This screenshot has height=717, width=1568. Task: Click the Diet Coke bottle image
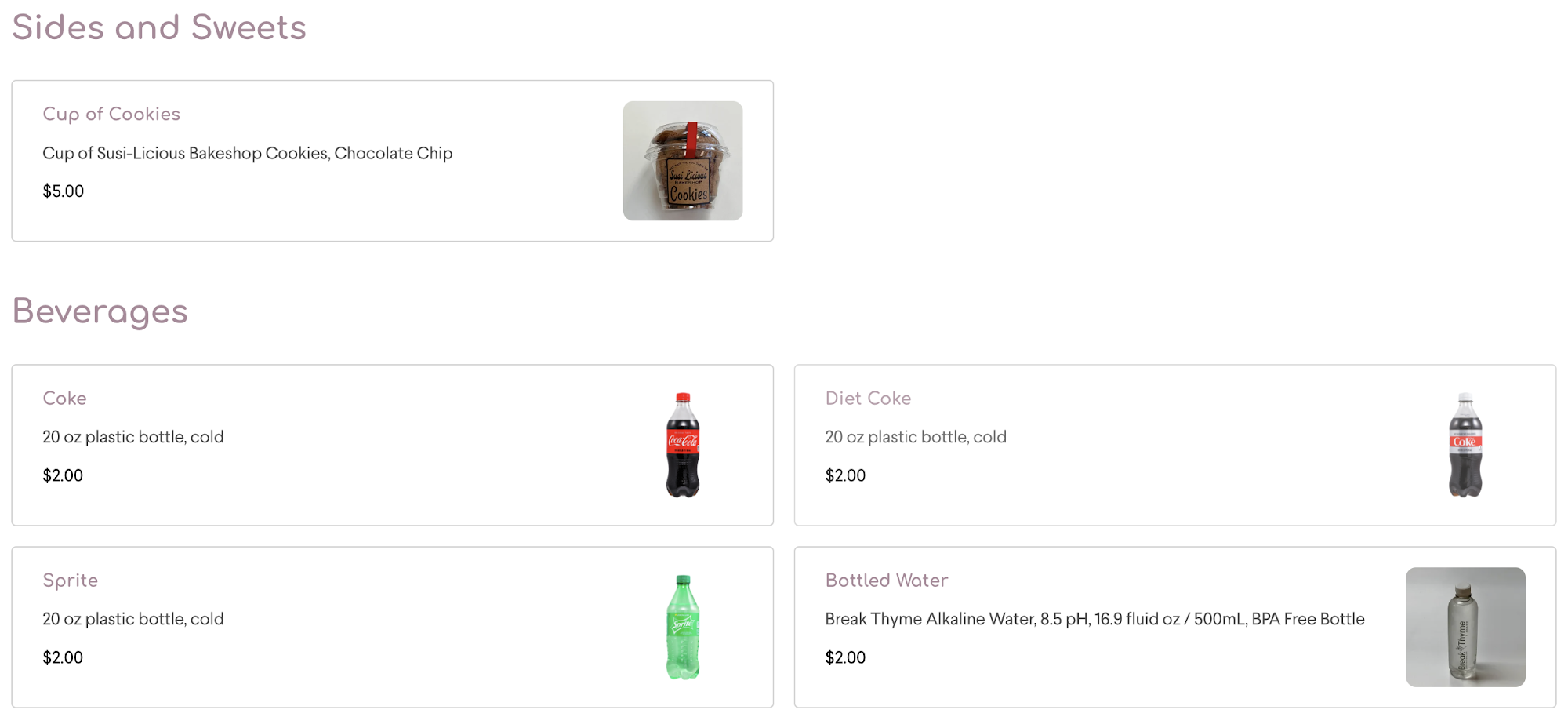coord(1465,445)
